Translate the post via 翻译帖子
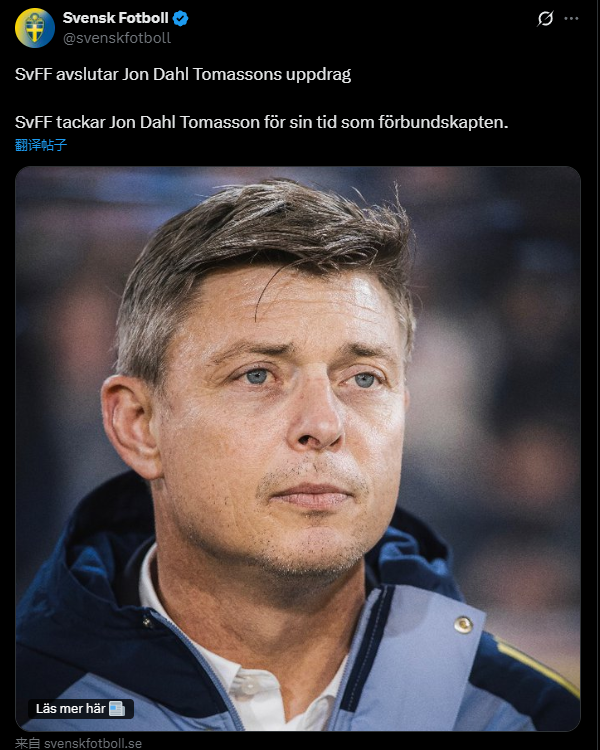 tap(41, 144)
